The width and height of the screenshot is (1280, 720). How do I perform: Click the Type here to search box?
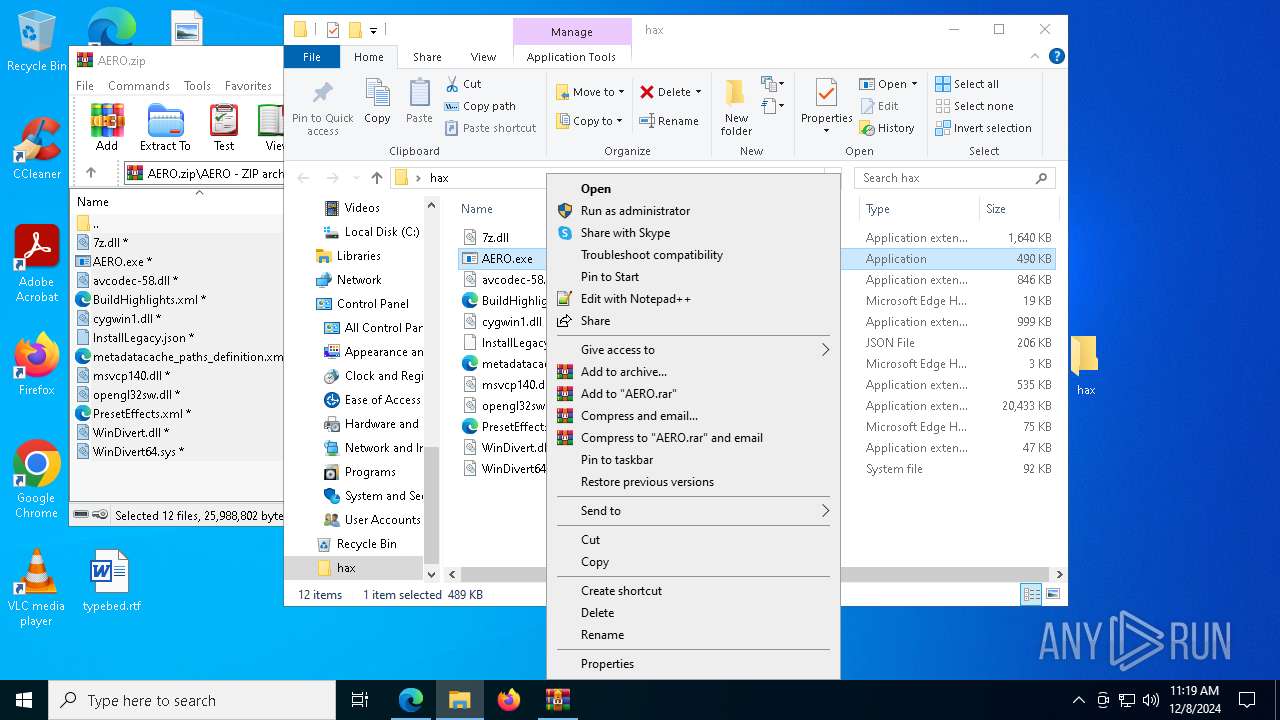tap(192, 700)
